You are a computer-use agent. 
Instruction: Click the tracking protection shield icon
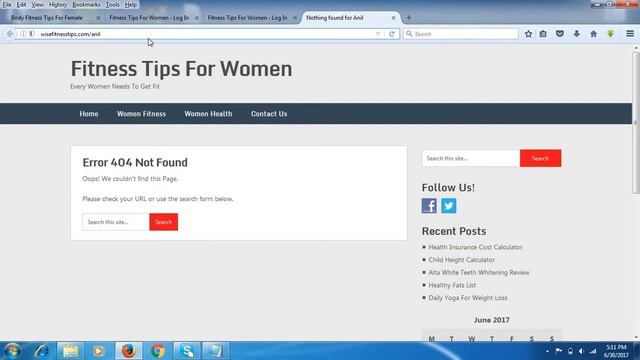(32, 34)
